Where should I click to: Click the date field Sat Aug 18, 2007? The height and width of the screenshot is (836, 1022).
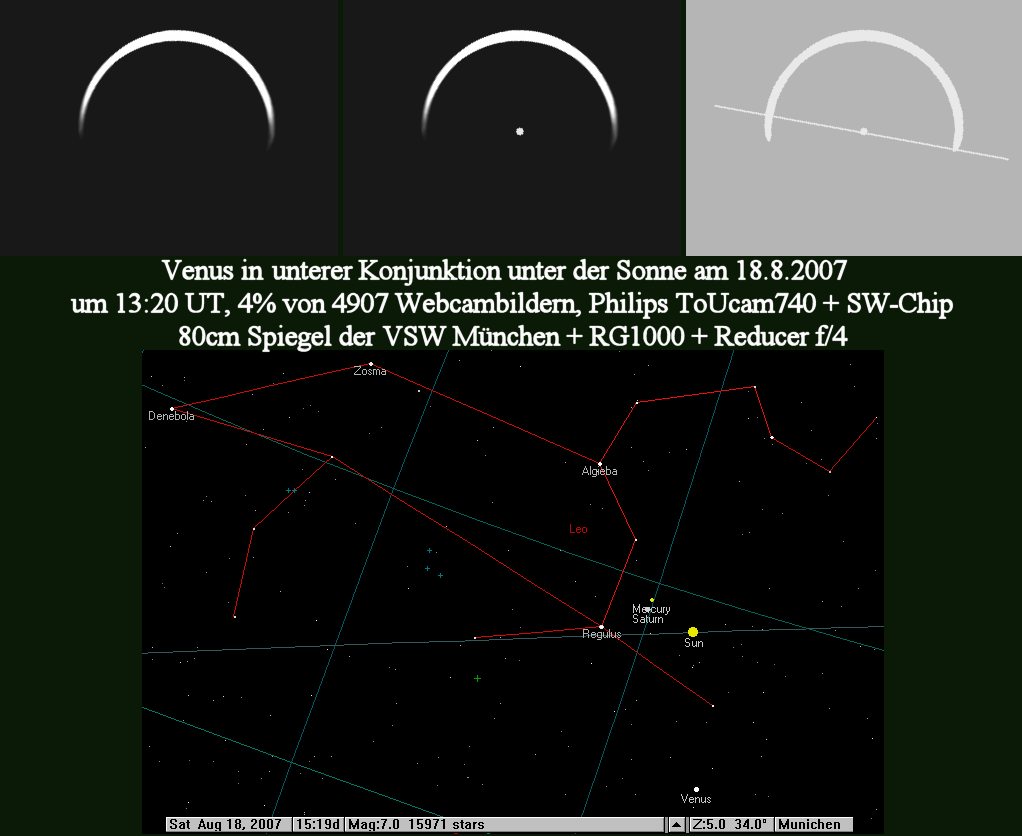click(x=227, y=825)
